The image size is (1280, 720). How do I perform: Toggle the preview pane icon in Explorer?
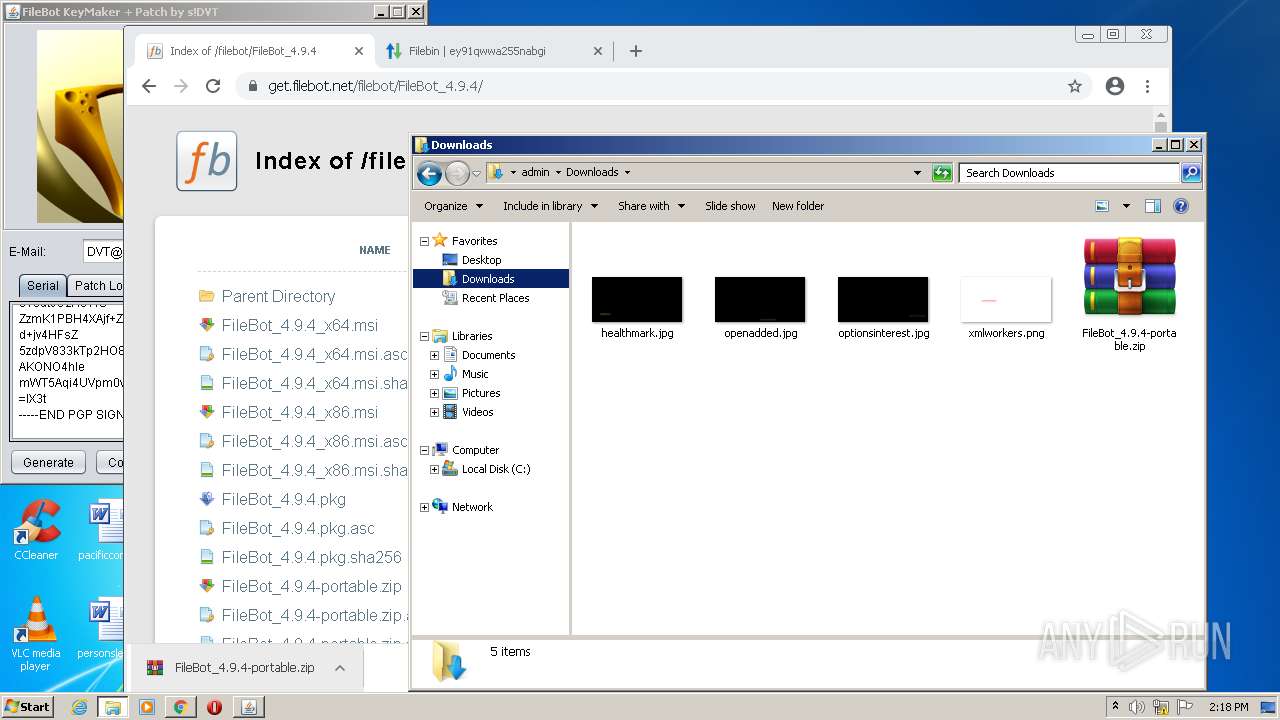click(1152, 206)
